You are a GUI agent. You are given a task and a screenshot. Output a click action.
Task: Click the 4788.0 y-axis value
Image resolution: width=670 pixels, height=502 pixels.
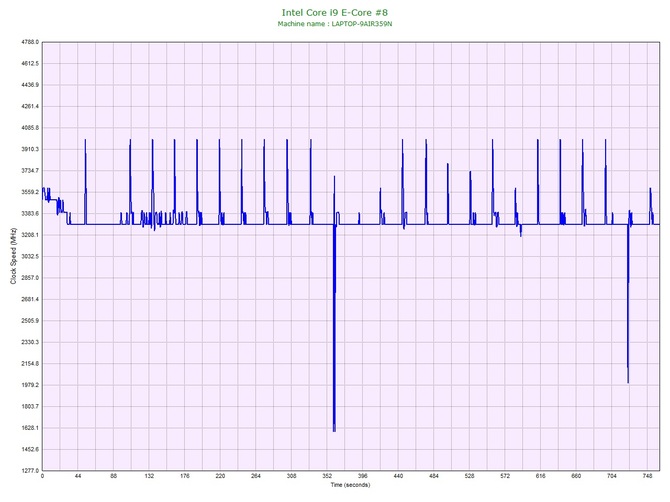30,42
